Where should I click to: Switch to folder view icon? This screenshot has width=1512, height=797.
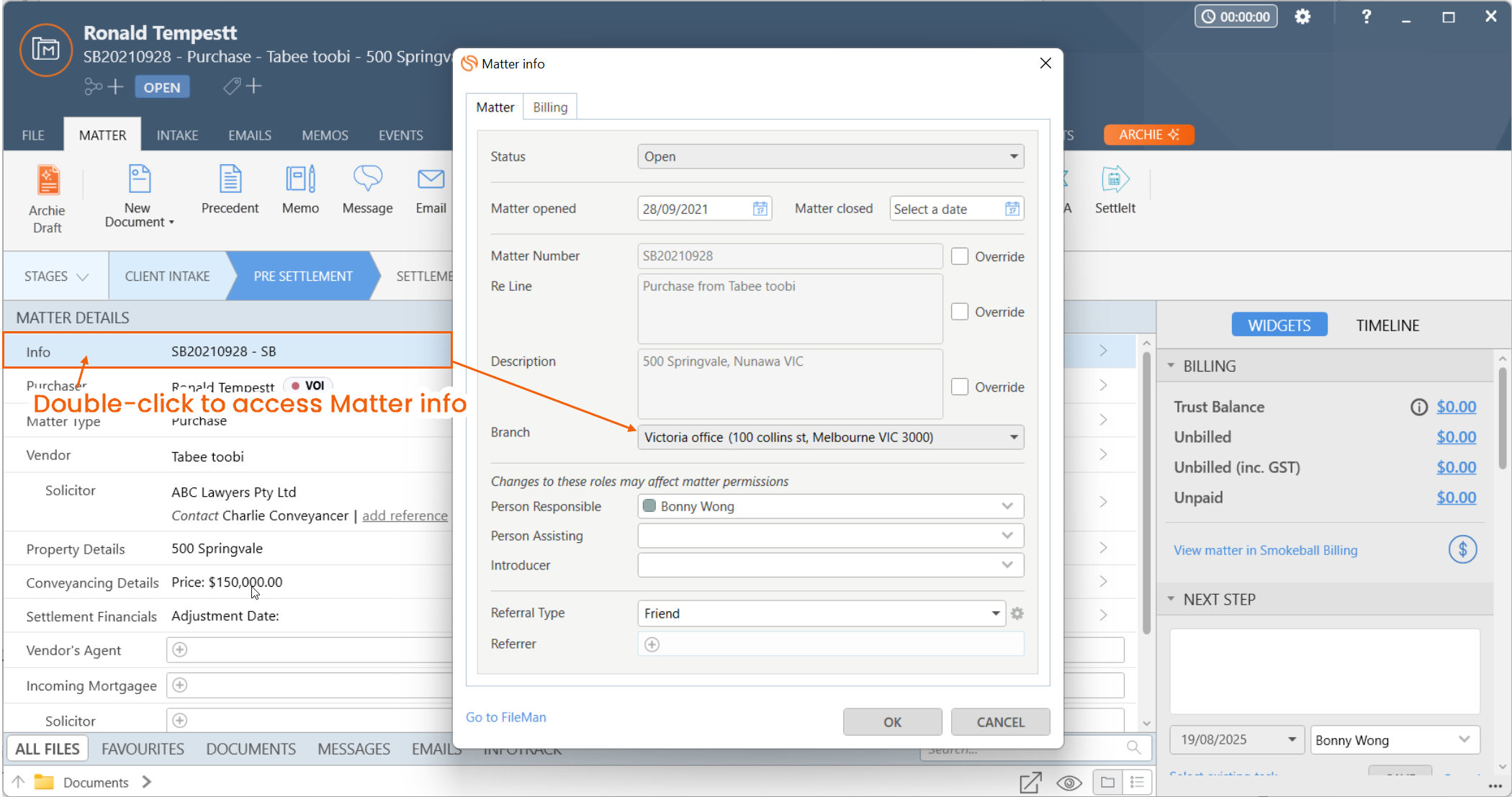point(1107,783)
